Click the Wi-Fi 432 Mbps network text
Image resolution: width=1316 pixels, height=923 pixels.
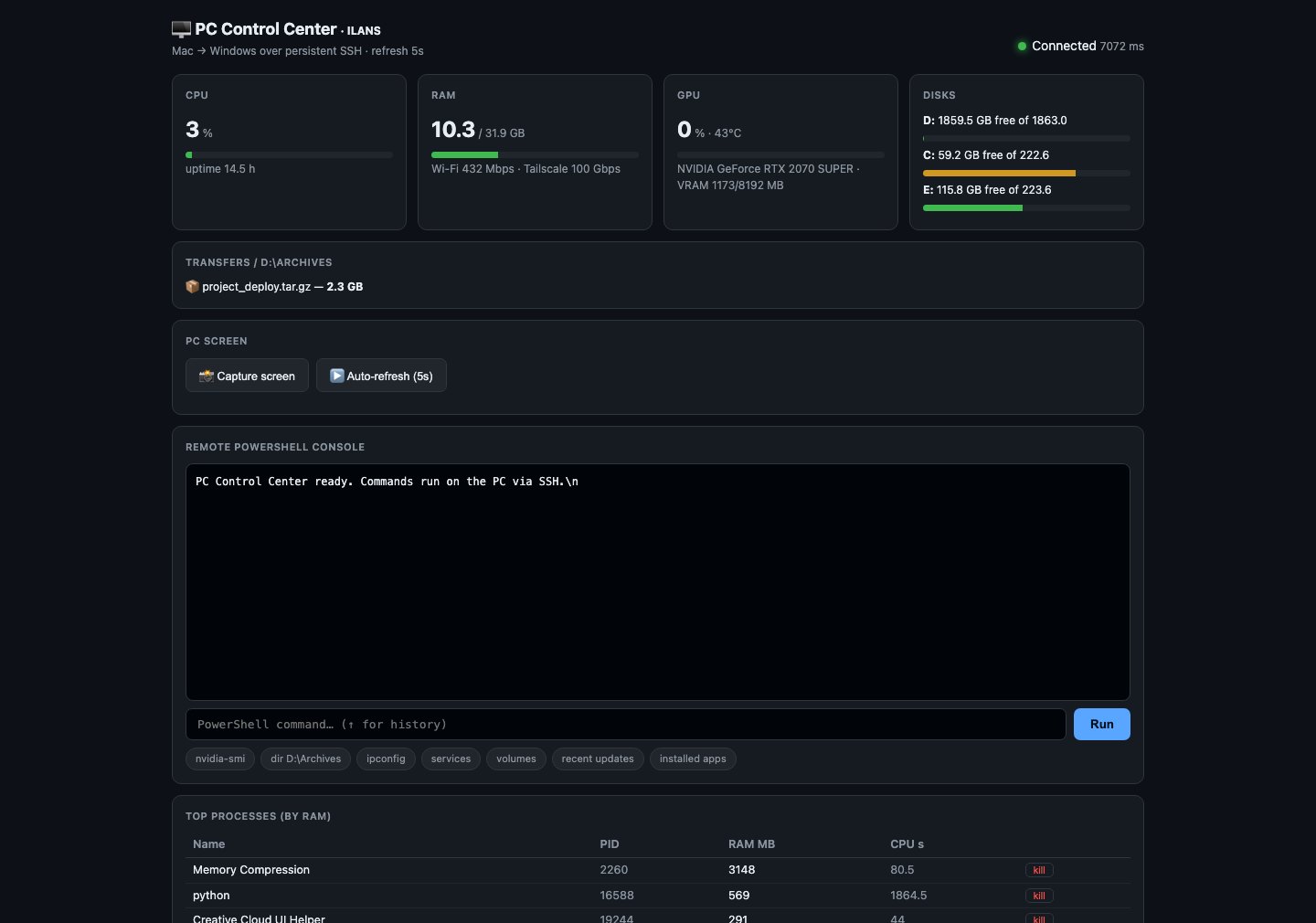click(x=472, y=169)
